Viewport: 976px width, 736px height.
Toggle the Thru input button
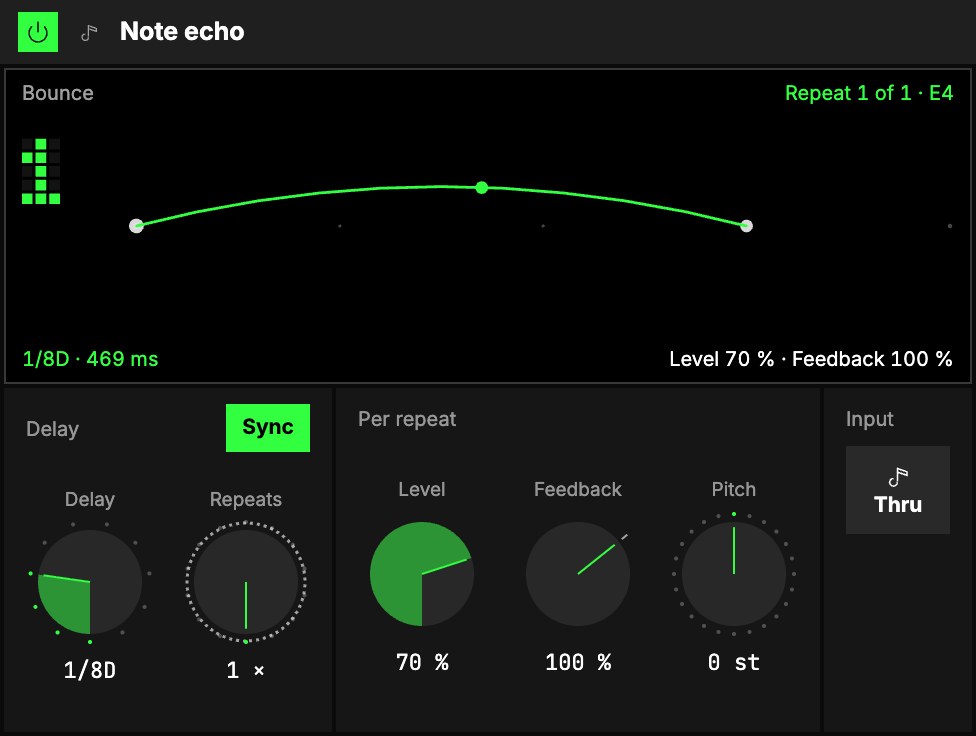[898, 490]
